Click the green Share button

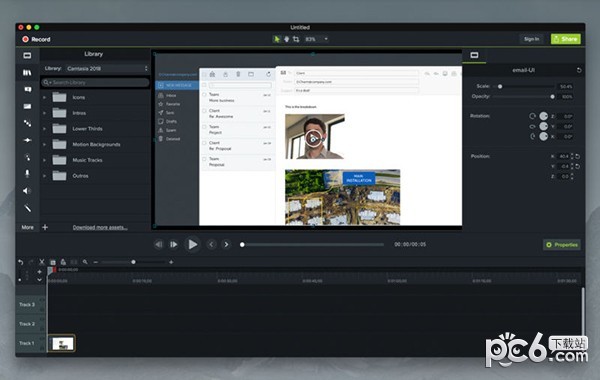[x=566, y=39]
